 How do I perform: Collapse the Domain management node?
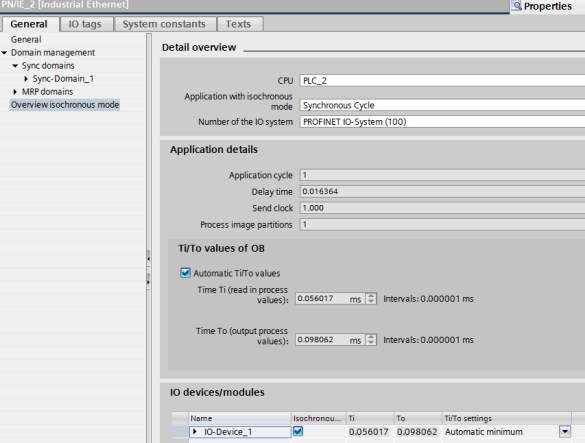4,53
